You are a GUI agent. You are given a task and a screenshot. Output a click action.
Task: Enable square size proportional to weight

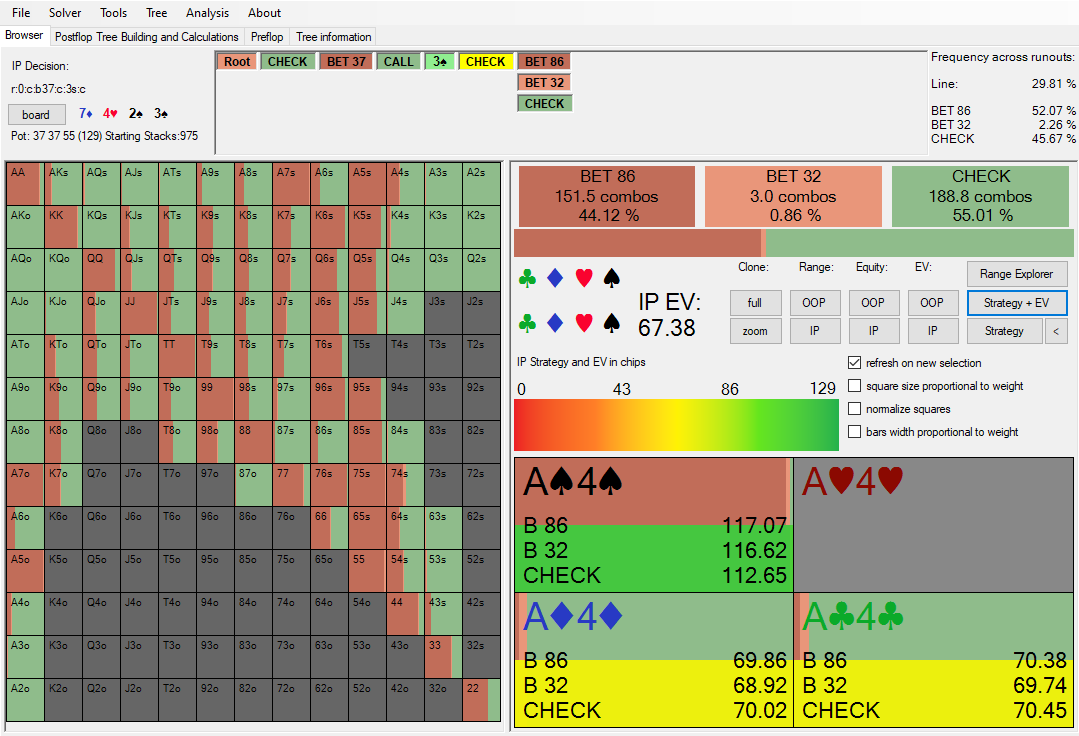(x=855, y=386)
